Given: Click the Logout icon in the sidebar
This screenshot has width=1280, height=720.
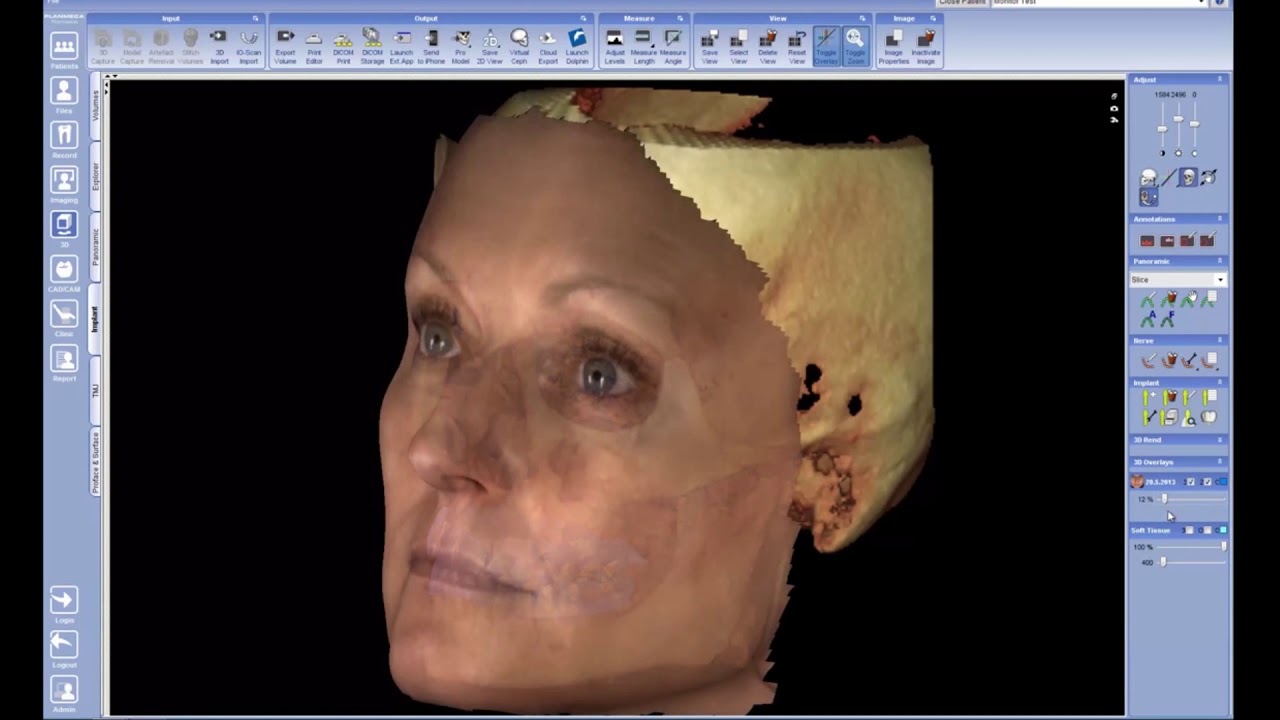Looking at the screenshot, I should tap(64, 643).
